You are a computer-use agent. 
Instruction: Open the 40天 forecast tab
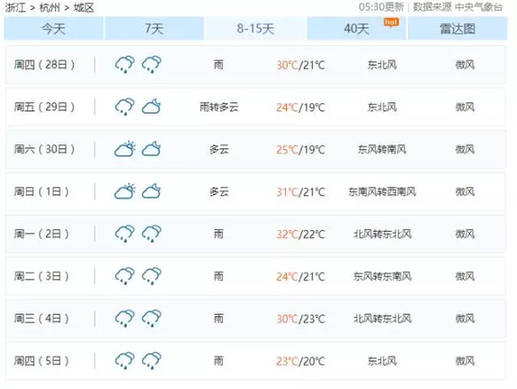pyautogui.click(x=356, y=28)
